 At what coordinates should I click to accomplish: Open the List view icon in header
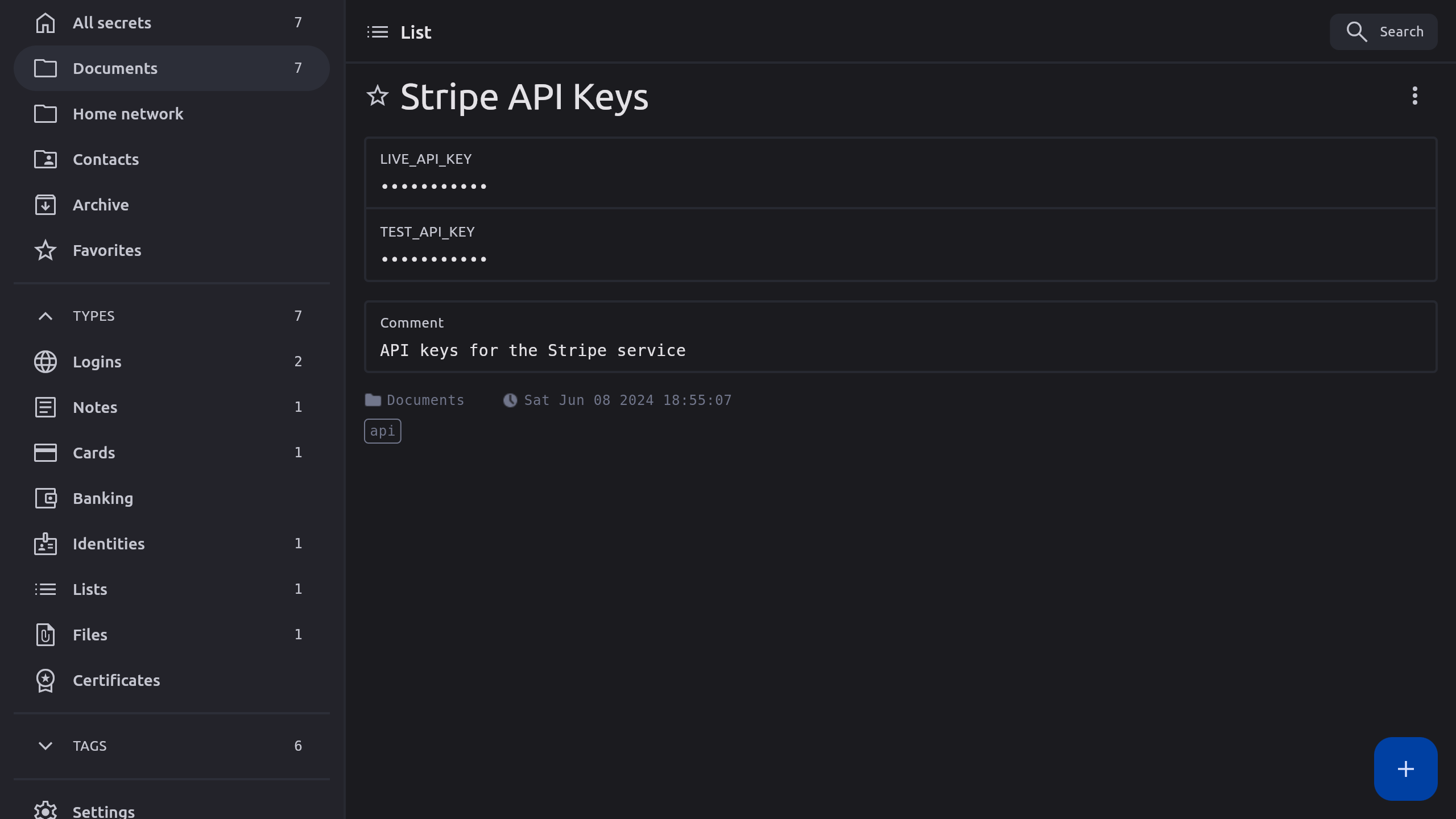(x=378, y=32)
